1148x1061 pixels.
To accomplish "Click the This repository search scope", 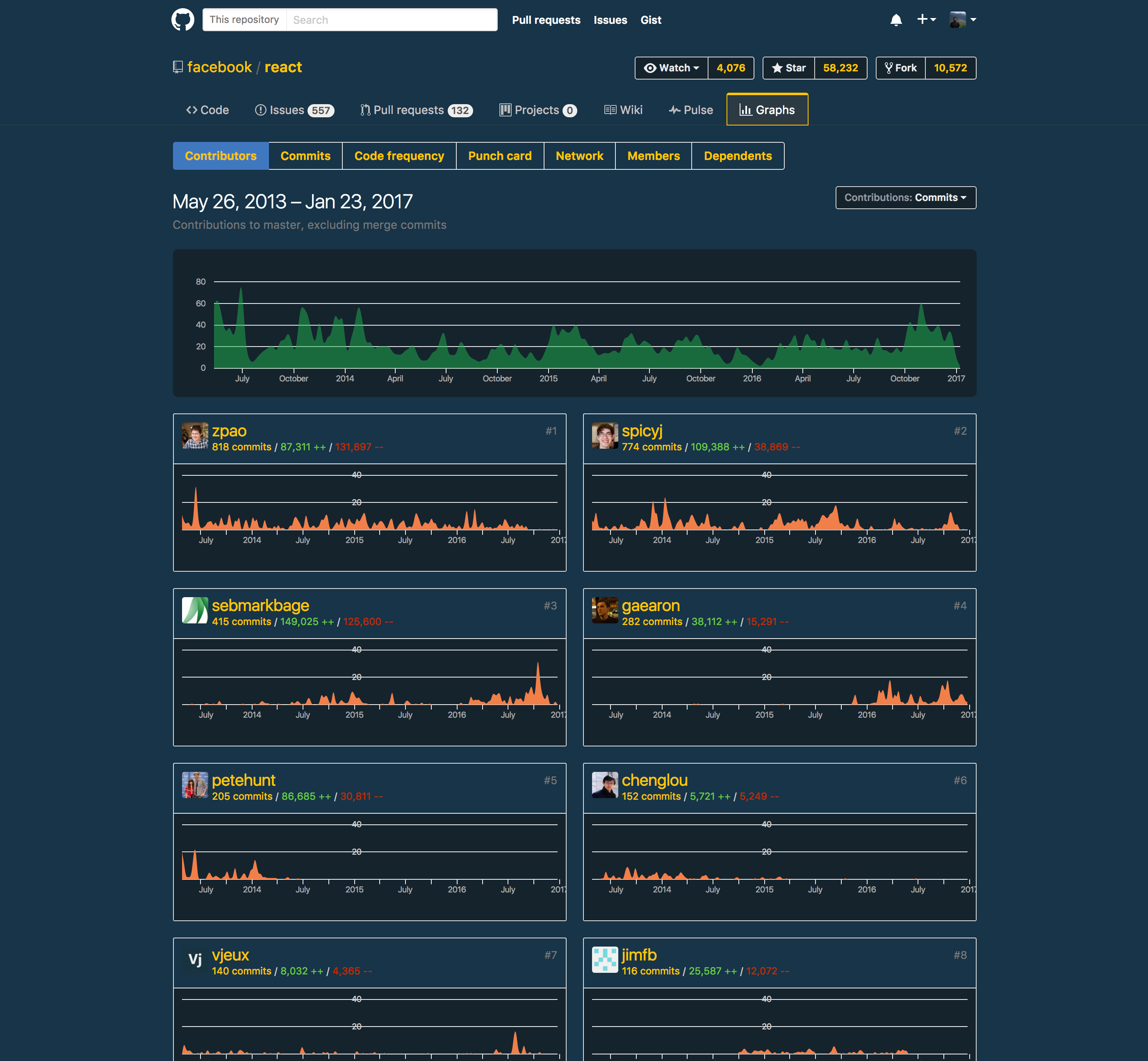I will click(244, 20).
